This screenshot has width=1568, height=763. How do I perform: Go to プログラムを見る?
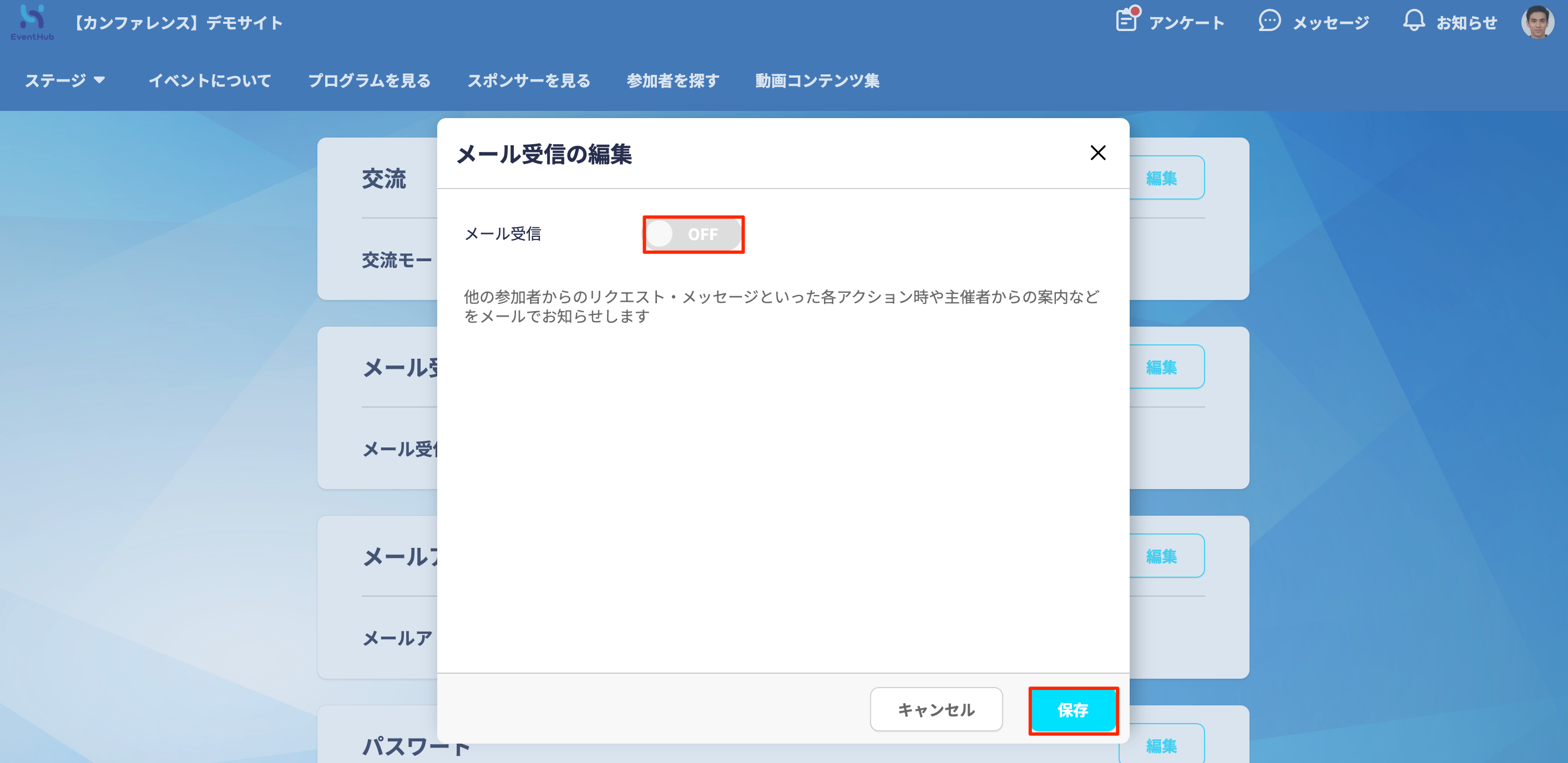tap(370, 80)
